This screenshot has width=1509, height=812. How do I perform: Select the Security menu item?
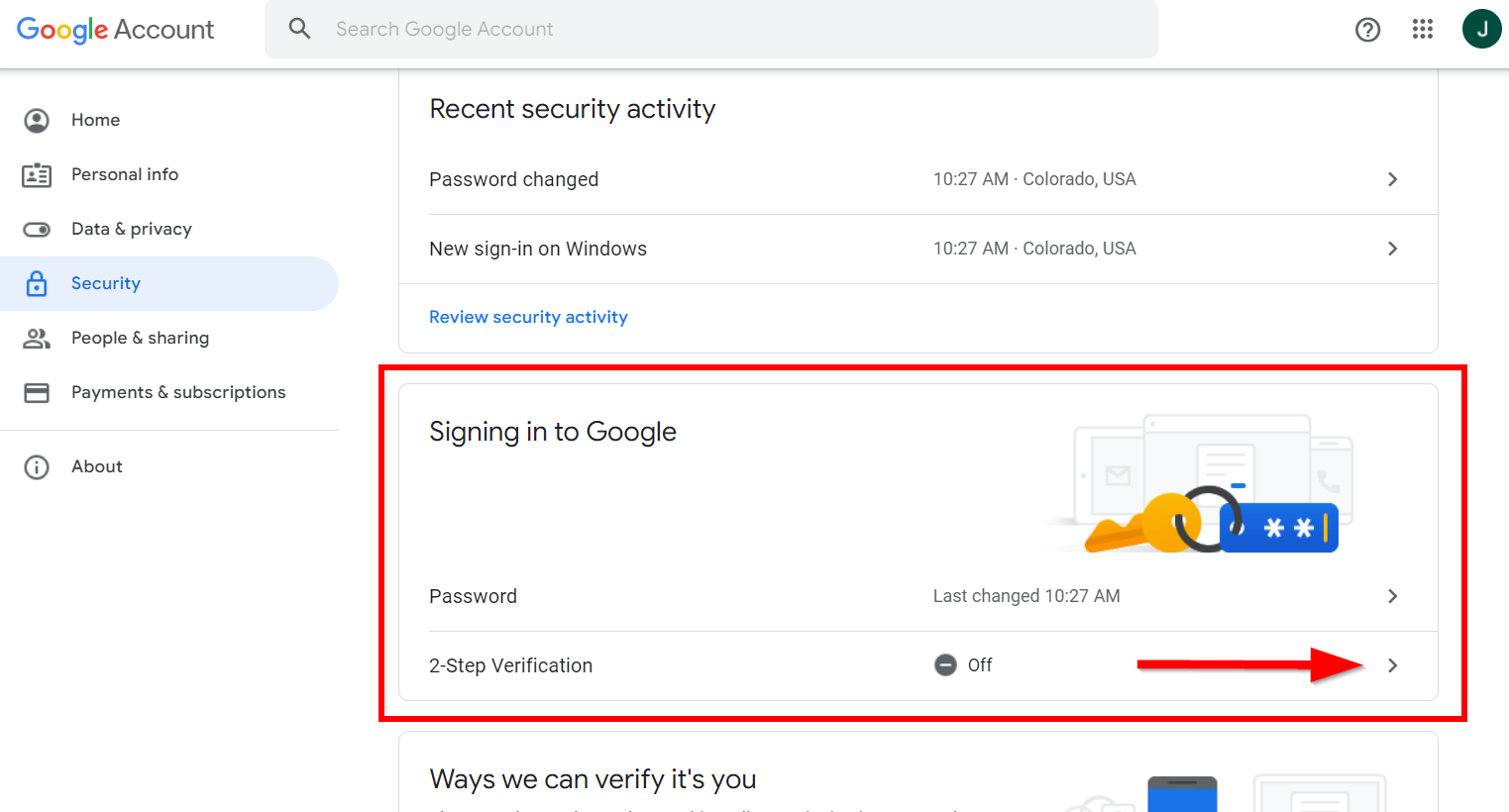[x=106, y=283]
